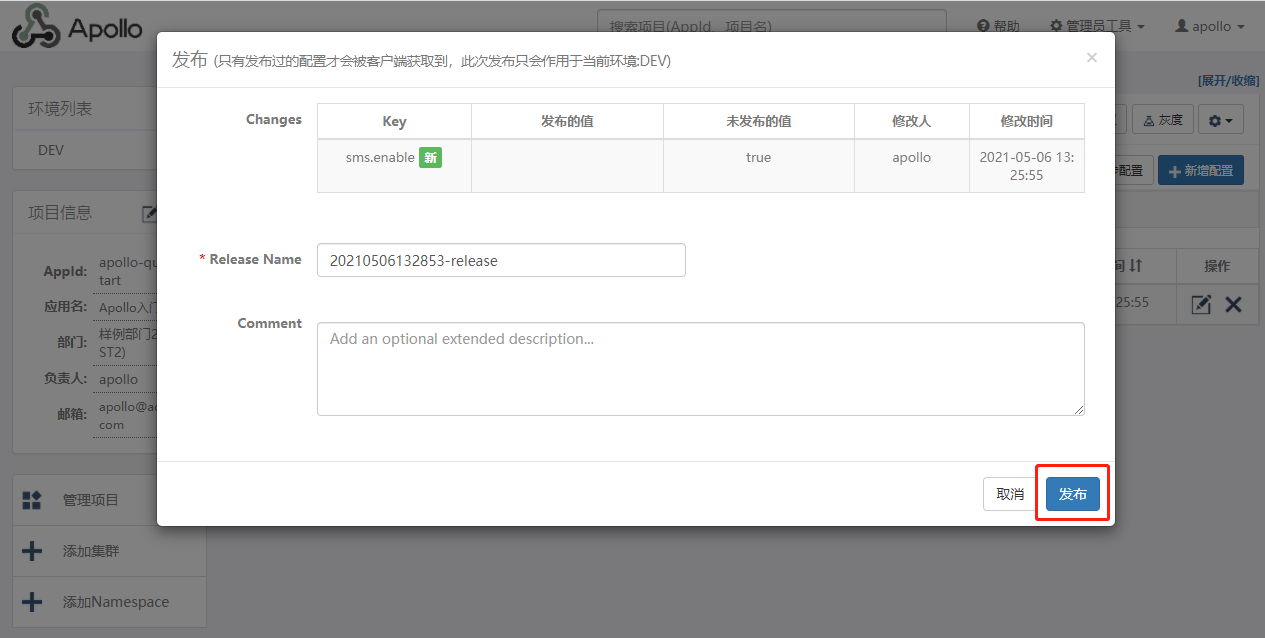Close the publish dialog with X
Image resolution: width=1265 pixels, height=638 pixels.
1091,58
